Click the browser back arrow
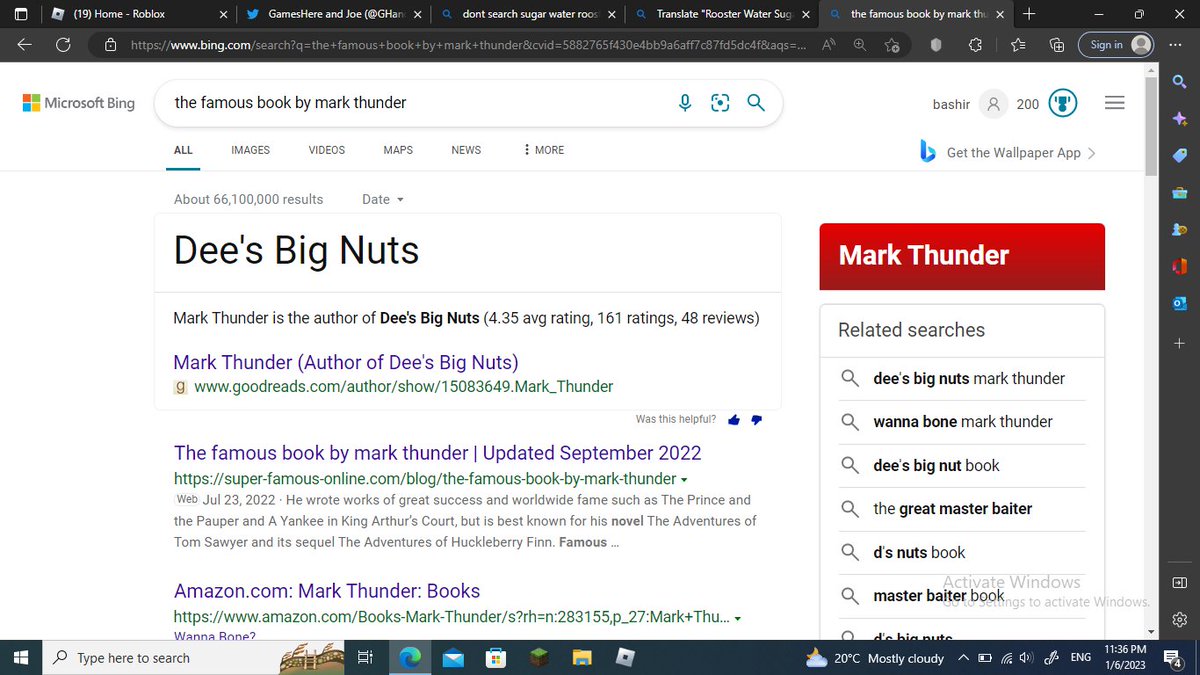 (25, 45)
